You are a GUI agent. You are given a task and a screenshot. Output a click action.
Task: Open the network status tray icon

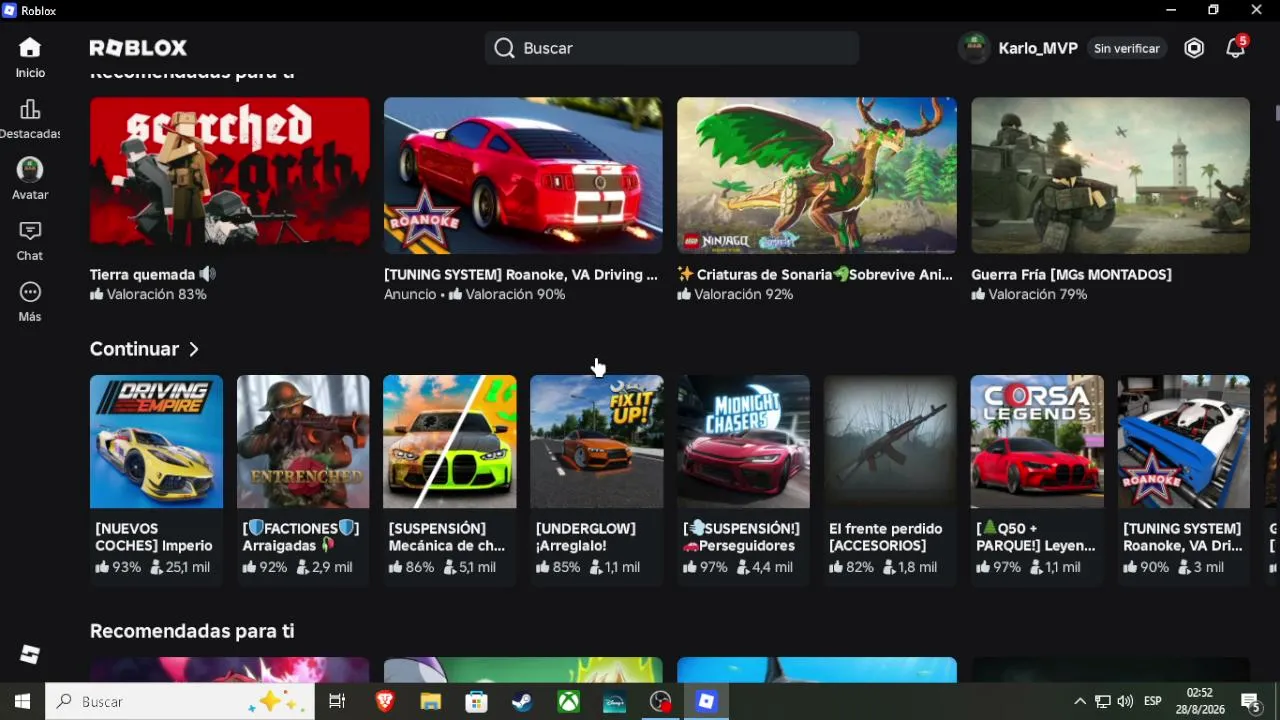[x=1102, y=702]
